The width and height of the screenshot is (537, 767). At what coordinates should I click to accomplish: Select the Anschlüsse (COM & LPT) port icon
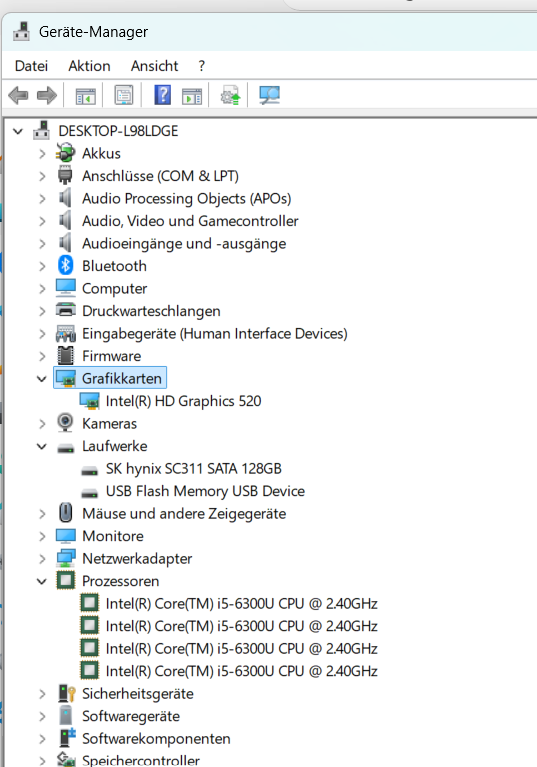[65, 176]
